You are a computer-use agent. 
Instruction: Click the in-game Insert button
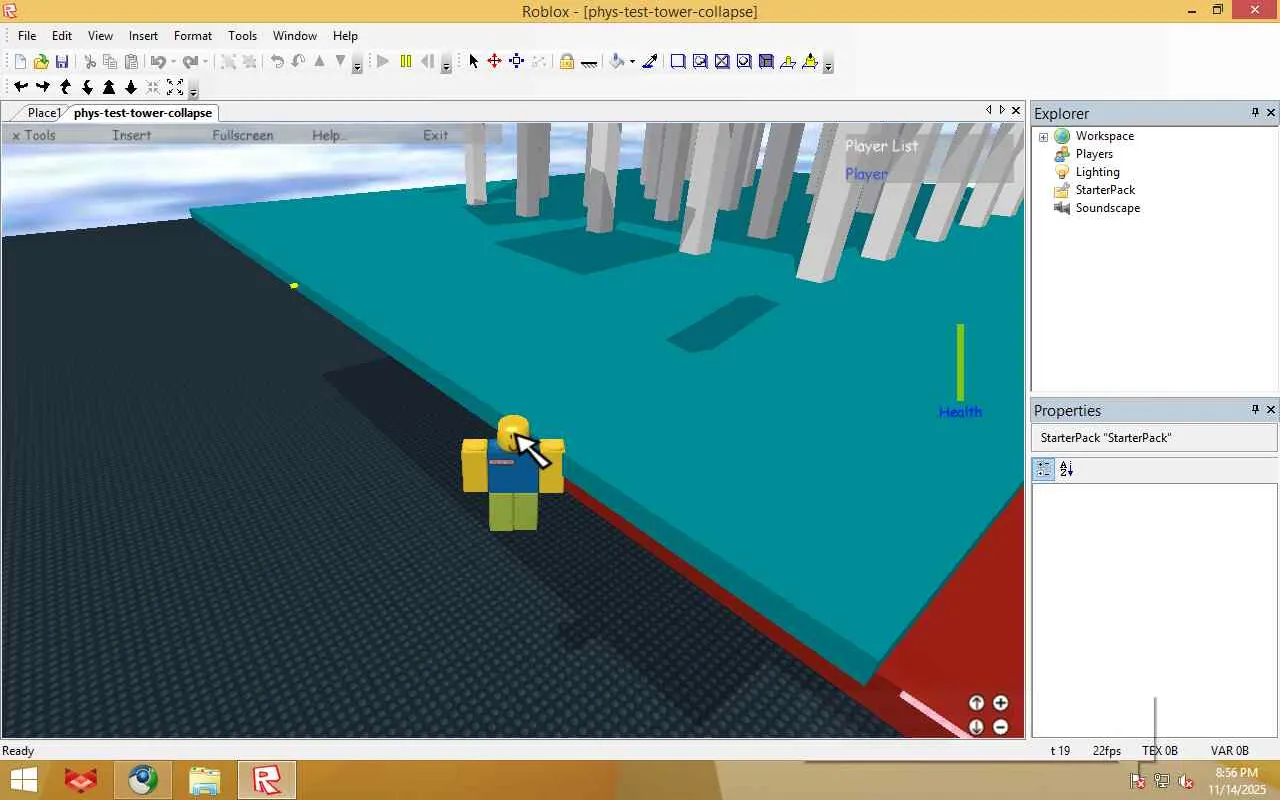tap(132, 135)
